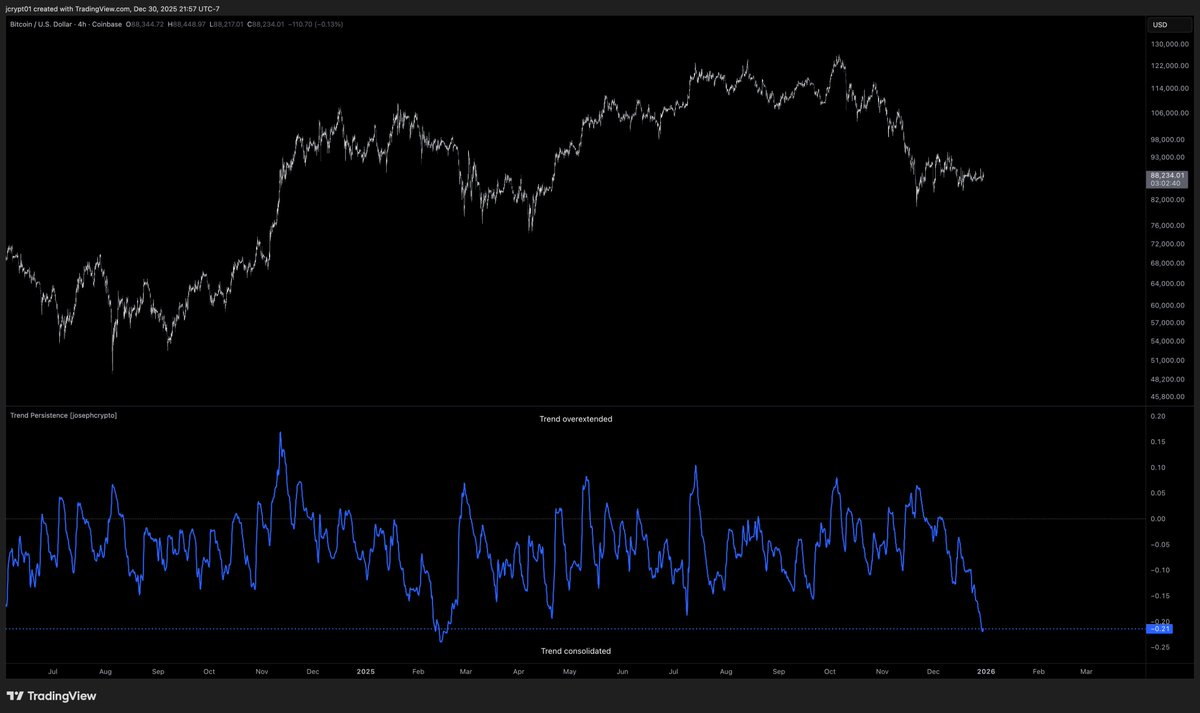1200x713 pixels.
Task: Click the 45,800.00 price axis label
Action: 1168,396
